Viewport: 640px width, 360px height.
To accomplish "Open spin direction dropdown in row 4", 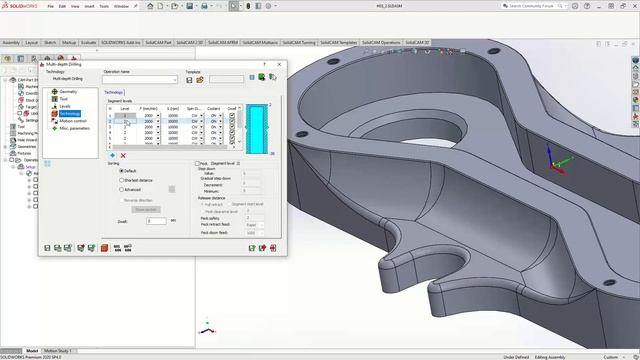I will 201,133.
